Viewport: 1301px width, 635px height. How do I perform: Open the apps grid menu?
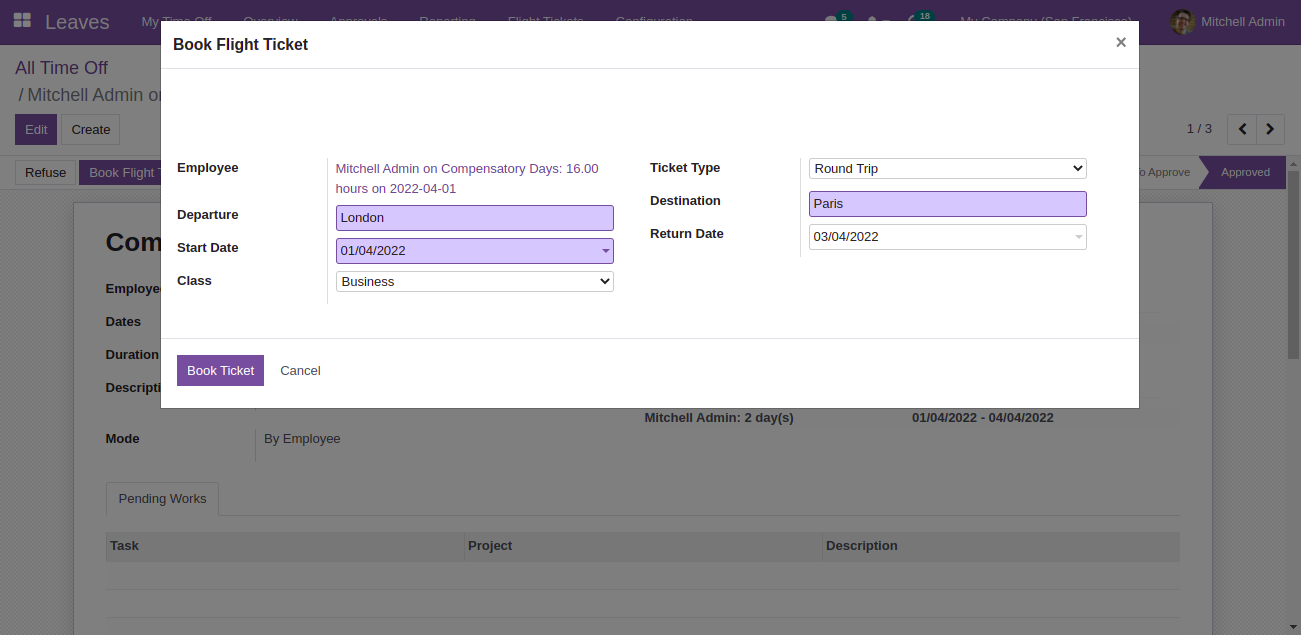(x=22, y=20)
